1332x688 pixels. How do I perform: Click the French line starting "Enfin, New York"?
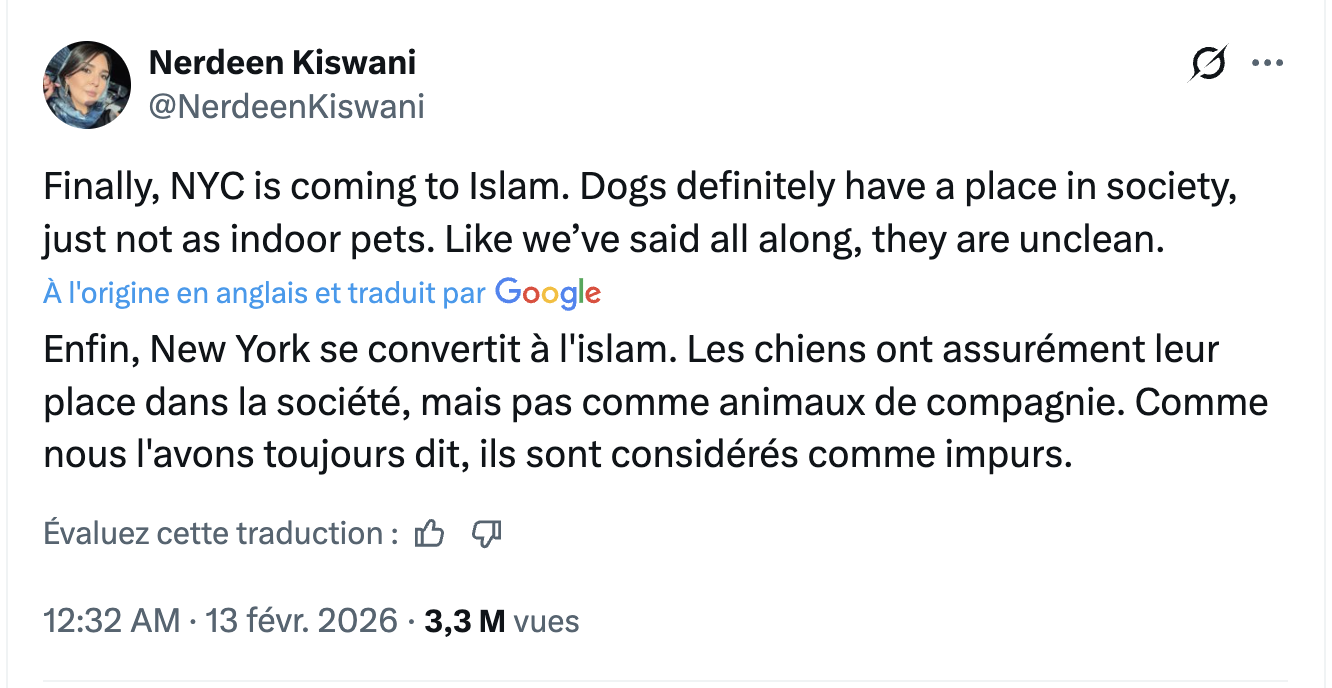pyautogui.click(x=630, y=351)
